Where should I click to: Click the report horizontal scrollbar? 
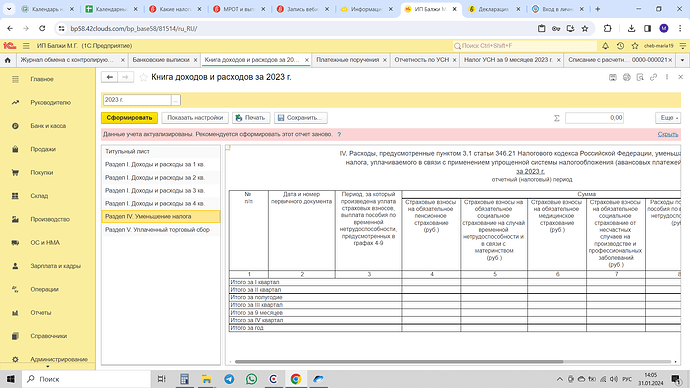[399, 362]
